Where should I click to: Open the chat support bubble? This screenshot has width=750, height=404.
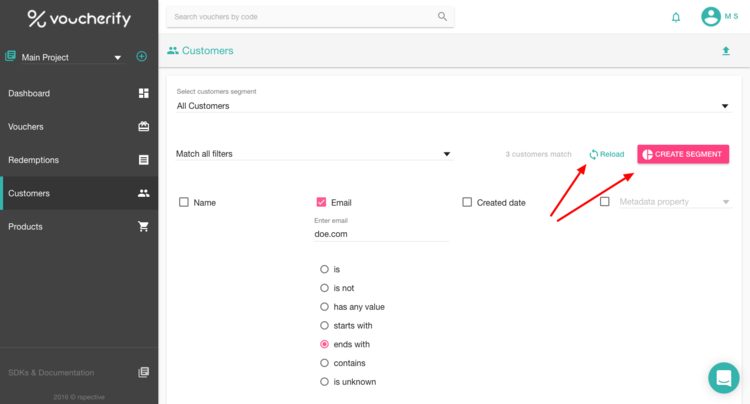[724, 378]
